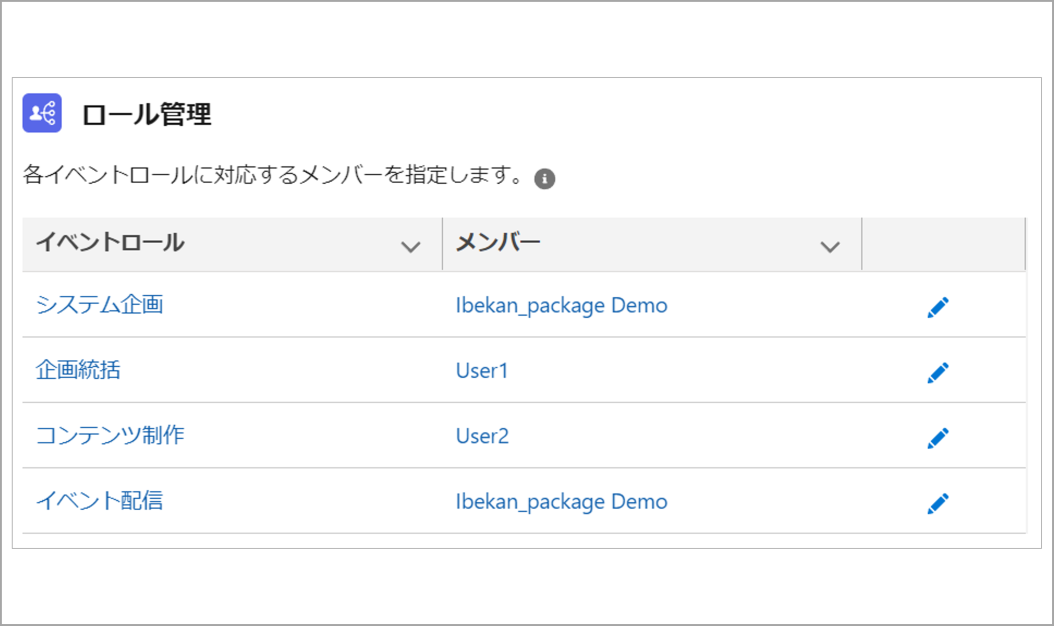View the User2 member profile link
This screenshot has height=626, width=1054.
coord(482,435)
